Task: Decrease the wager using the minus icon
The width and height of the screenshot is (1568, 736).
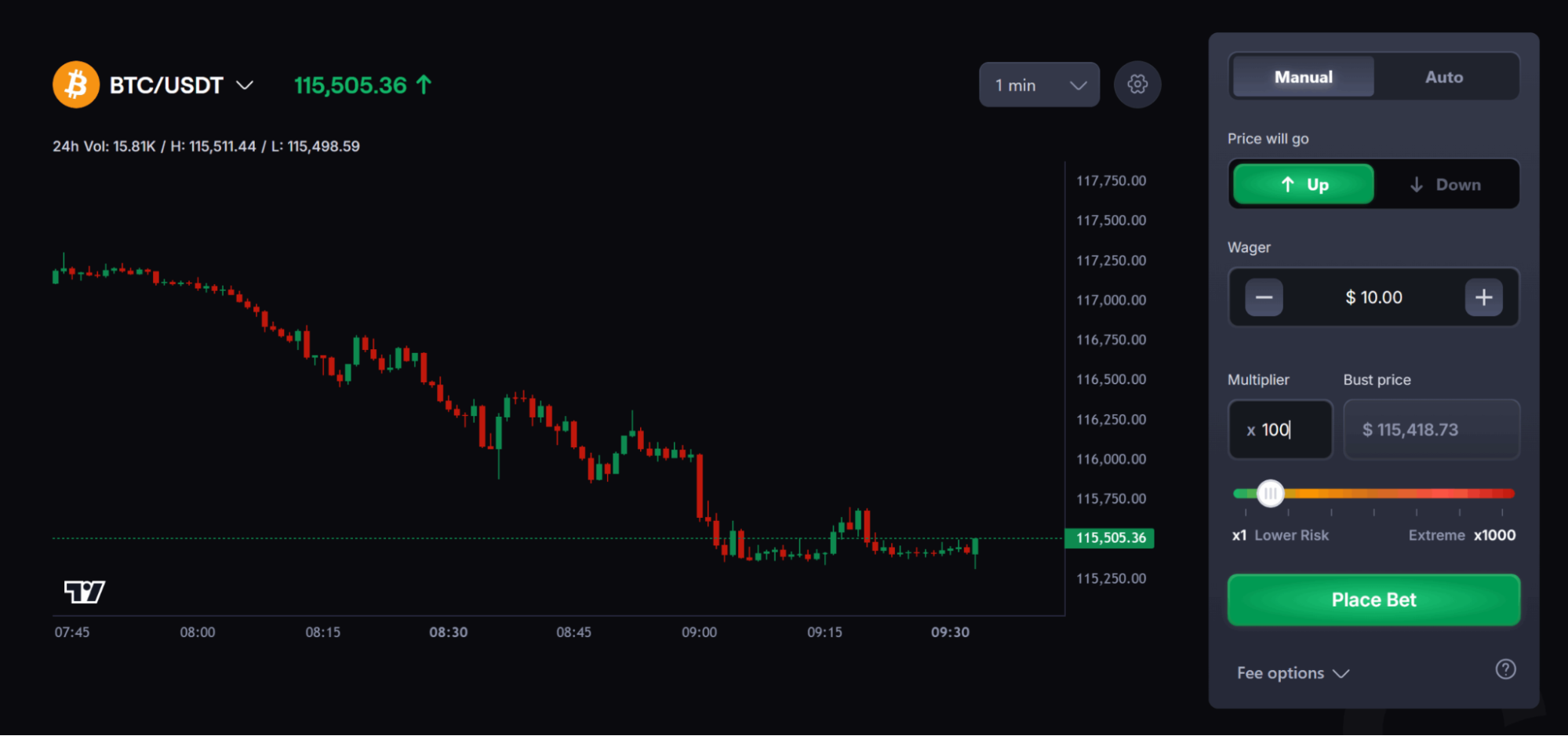Action: click(x=1264, y=297)
